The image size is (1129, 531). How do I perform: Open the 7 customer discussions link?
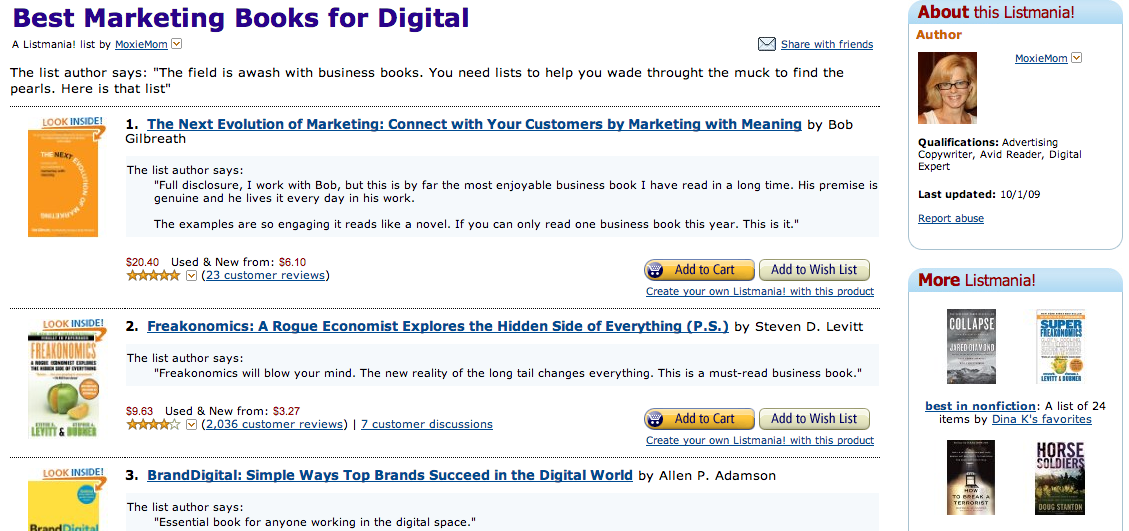(427, 424)
